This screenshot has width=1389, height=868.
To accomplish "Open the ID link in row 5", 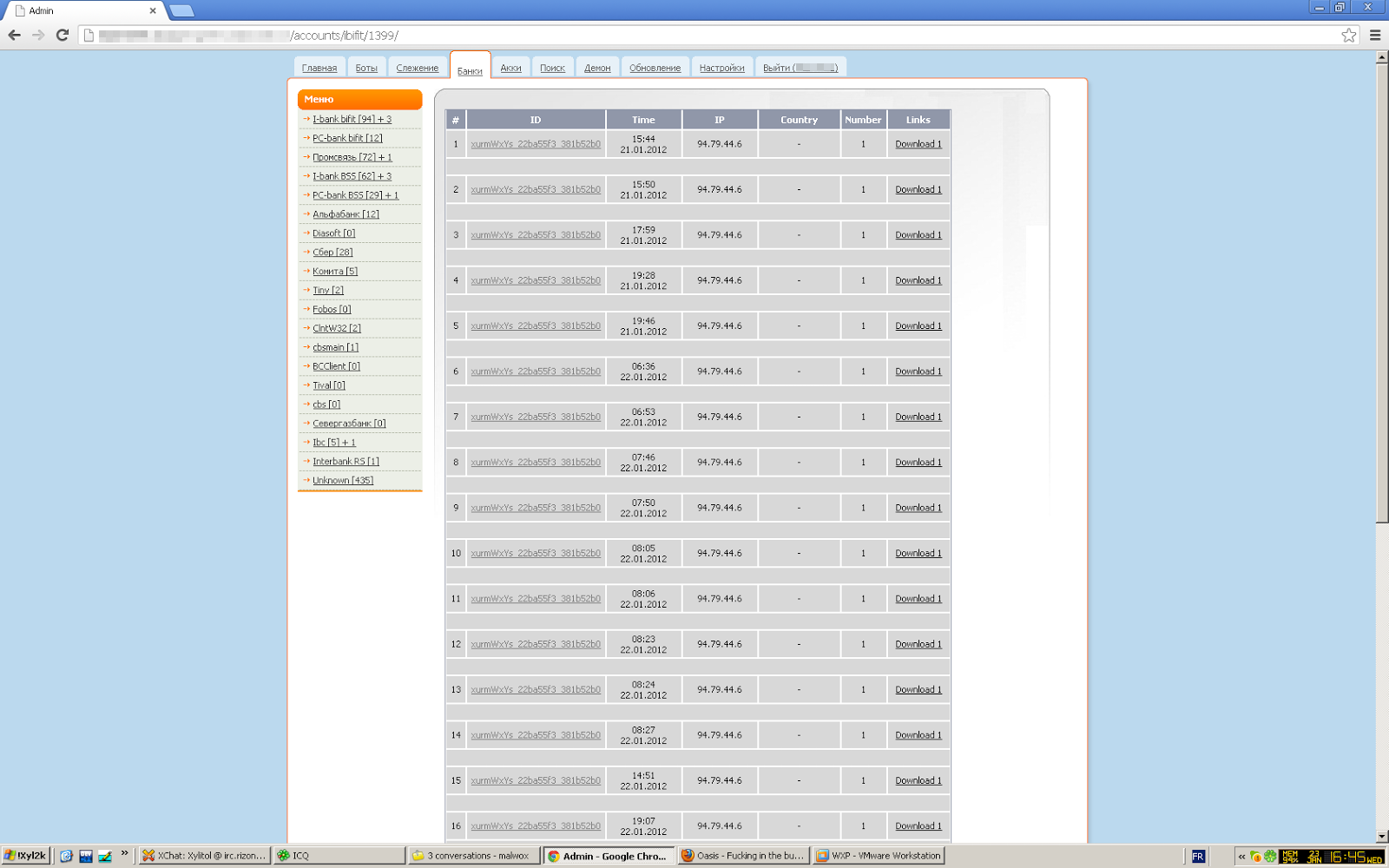I will coord(536,327).
